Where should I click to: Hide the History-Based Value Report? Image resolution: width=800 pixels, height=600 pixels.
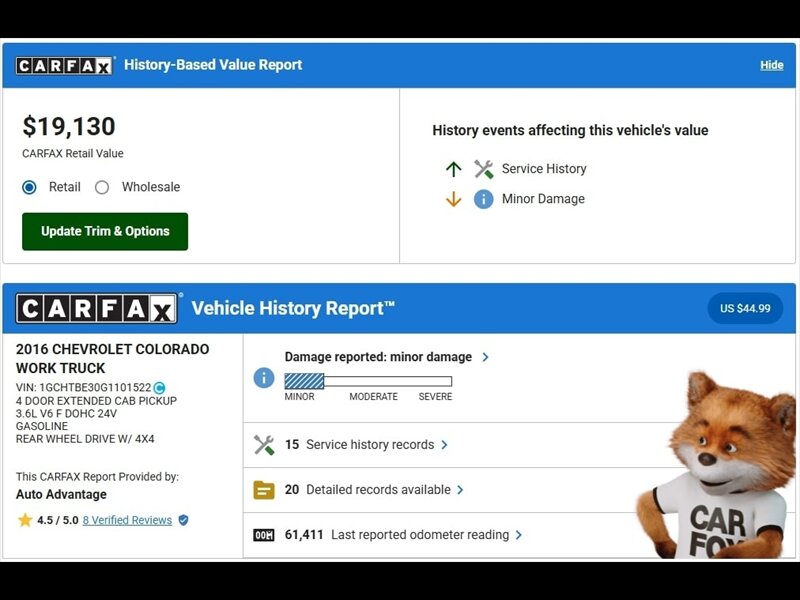[x=771, y=65]
